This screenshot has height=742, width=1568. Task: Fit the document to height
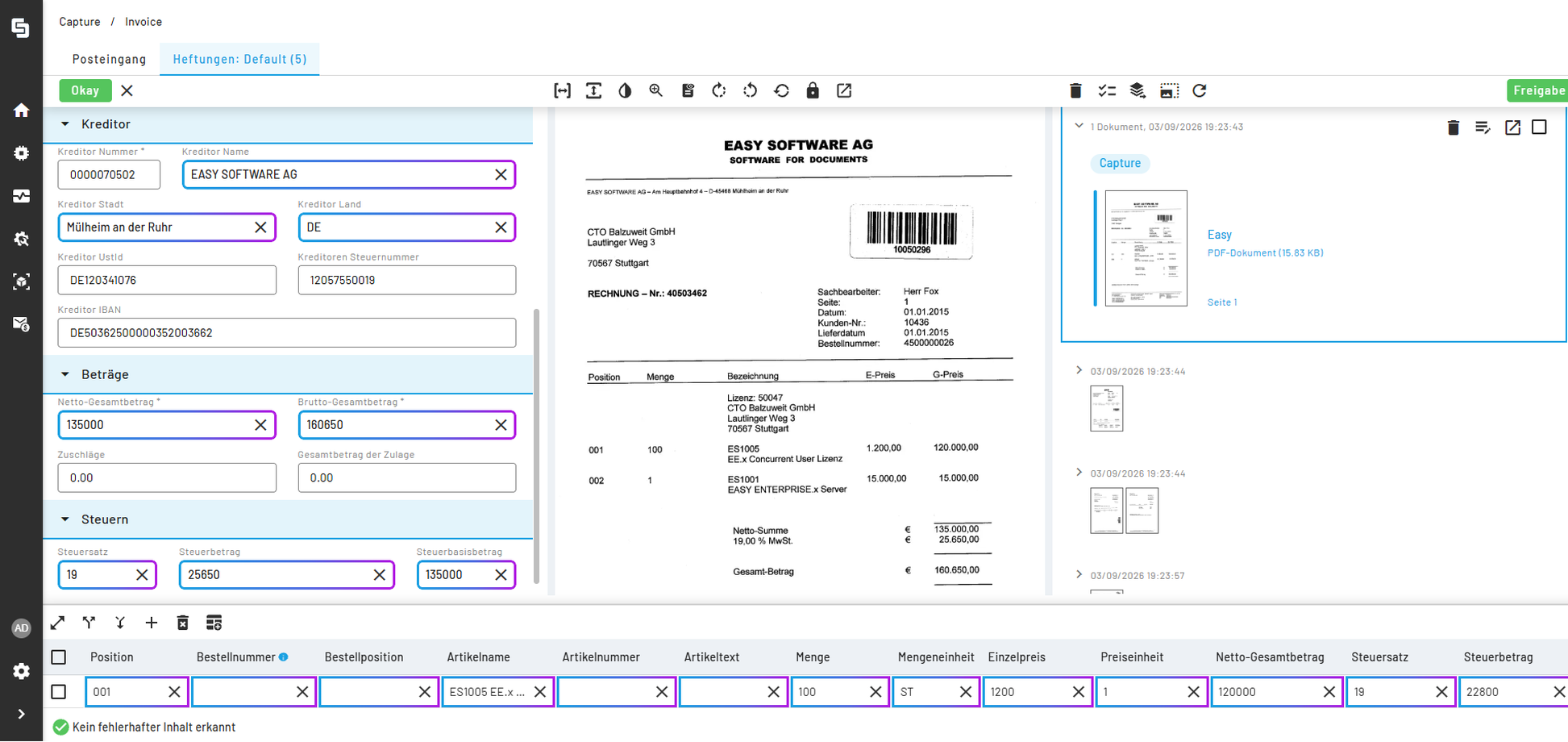click(x=594, y=91)
